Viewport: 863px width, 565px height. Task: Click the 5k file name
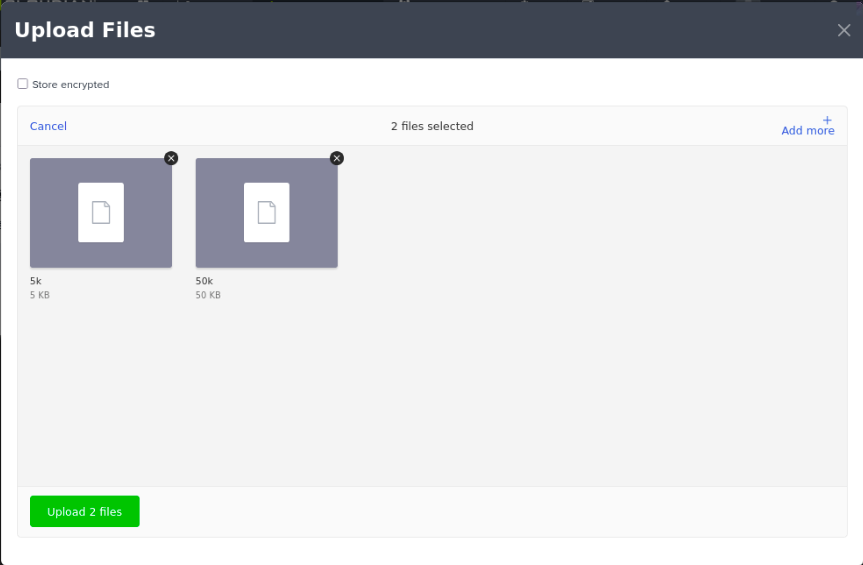pos(36,281)
